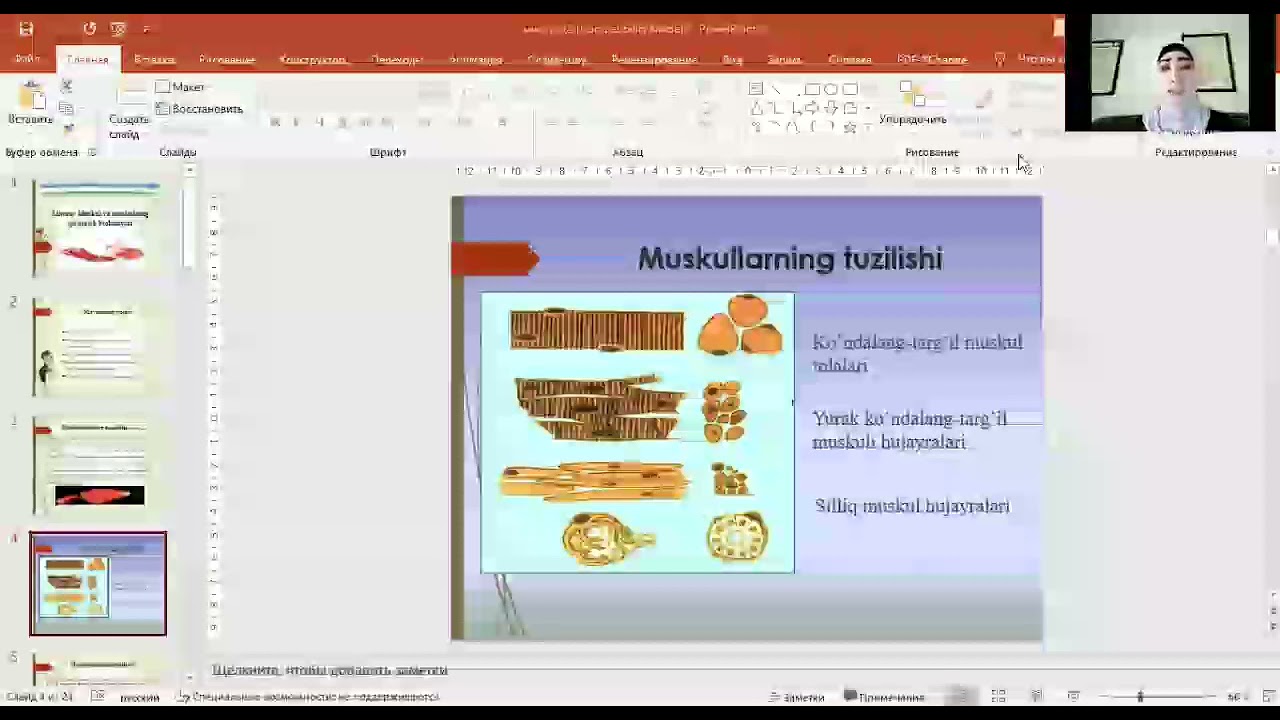1280x720 pixels.
Task: Select slide 1 thumbnail in the panel
Action: point(98,229)
